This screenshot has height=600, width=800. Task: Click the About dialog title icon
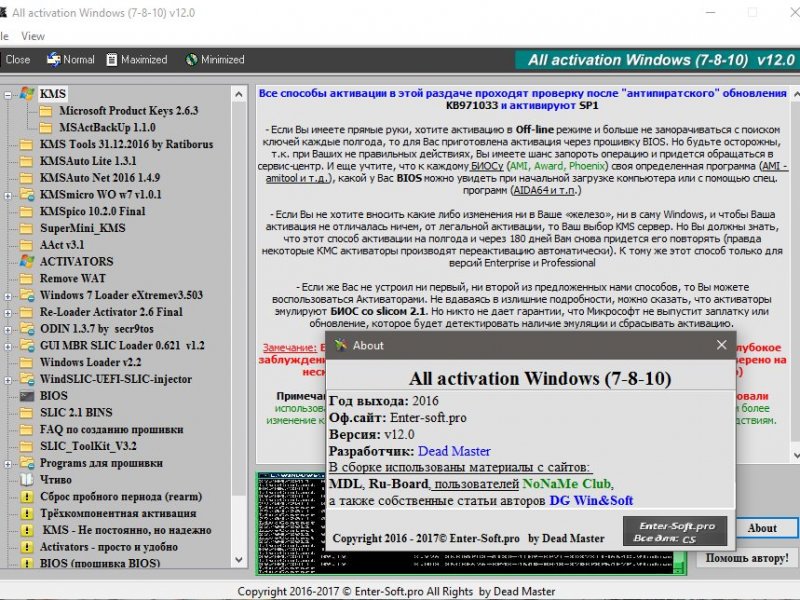341,345
